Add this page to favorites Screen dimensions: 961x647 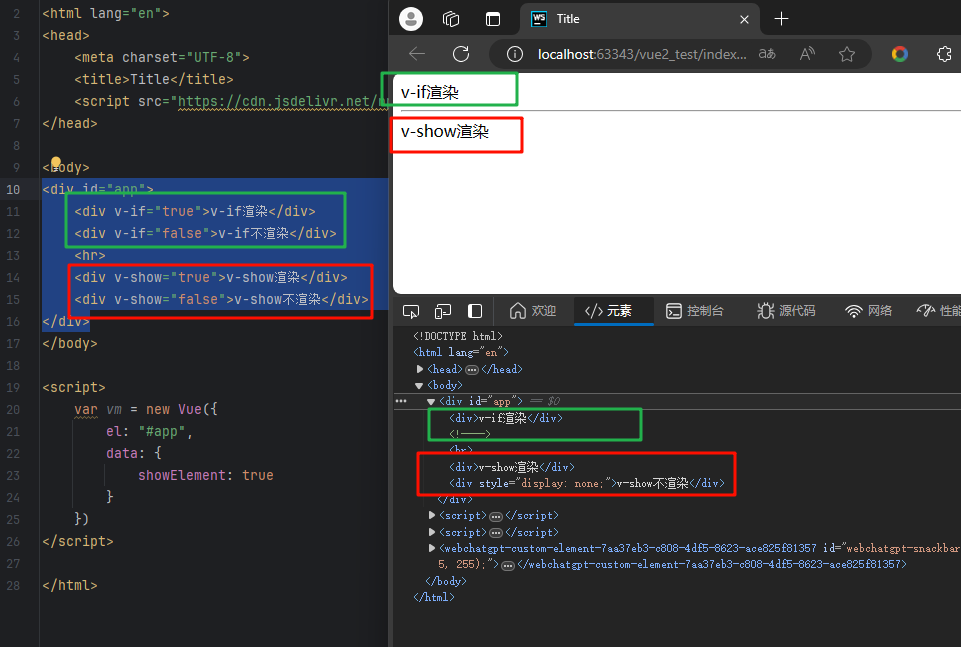tap(847, 54)
